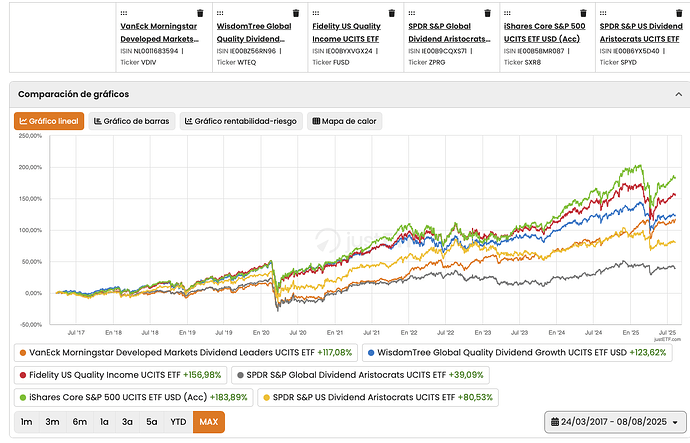Set chart period to 1a

coord(104,422)
